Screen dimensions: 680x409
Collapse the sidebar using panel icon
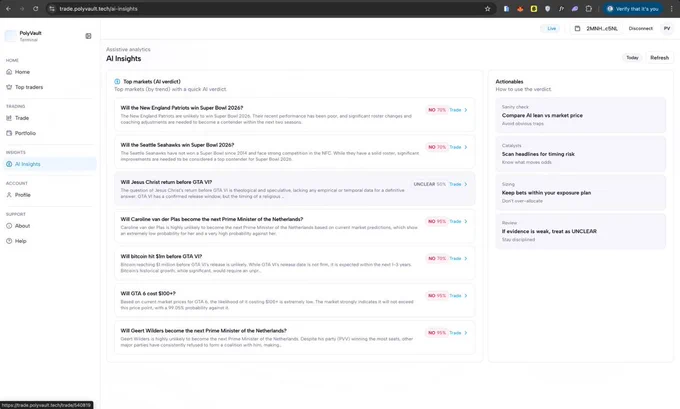pos(88,36)
